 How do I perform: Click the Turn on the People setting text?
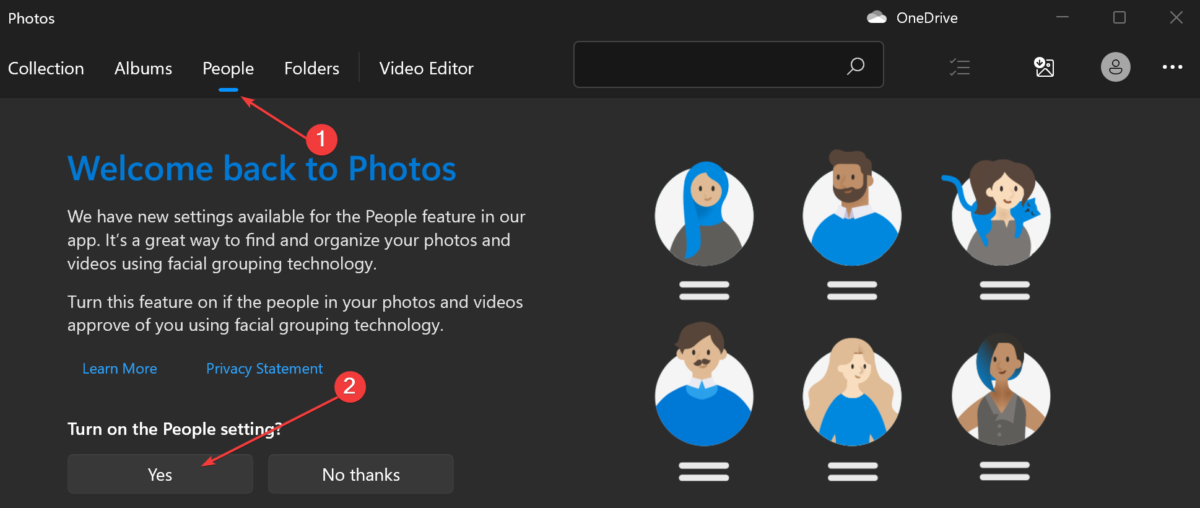(174, 429)
